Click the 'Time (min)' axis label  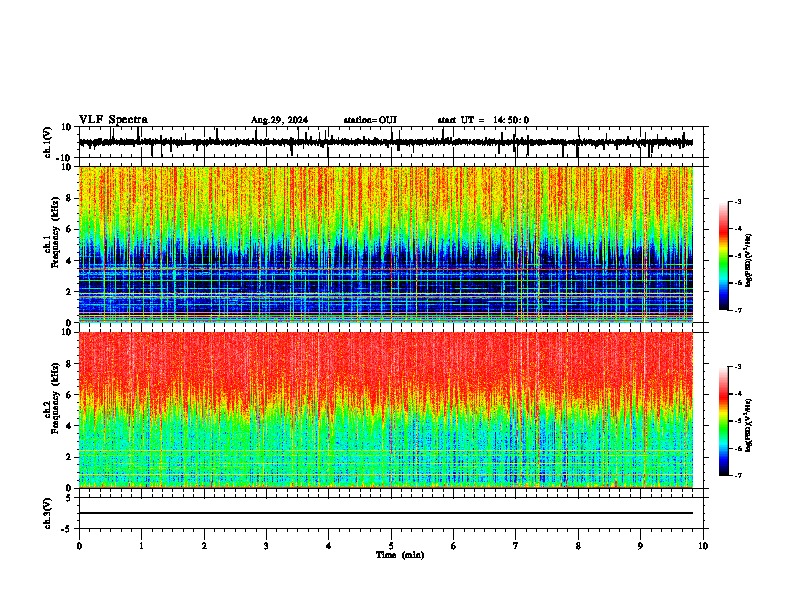(400, 555)
